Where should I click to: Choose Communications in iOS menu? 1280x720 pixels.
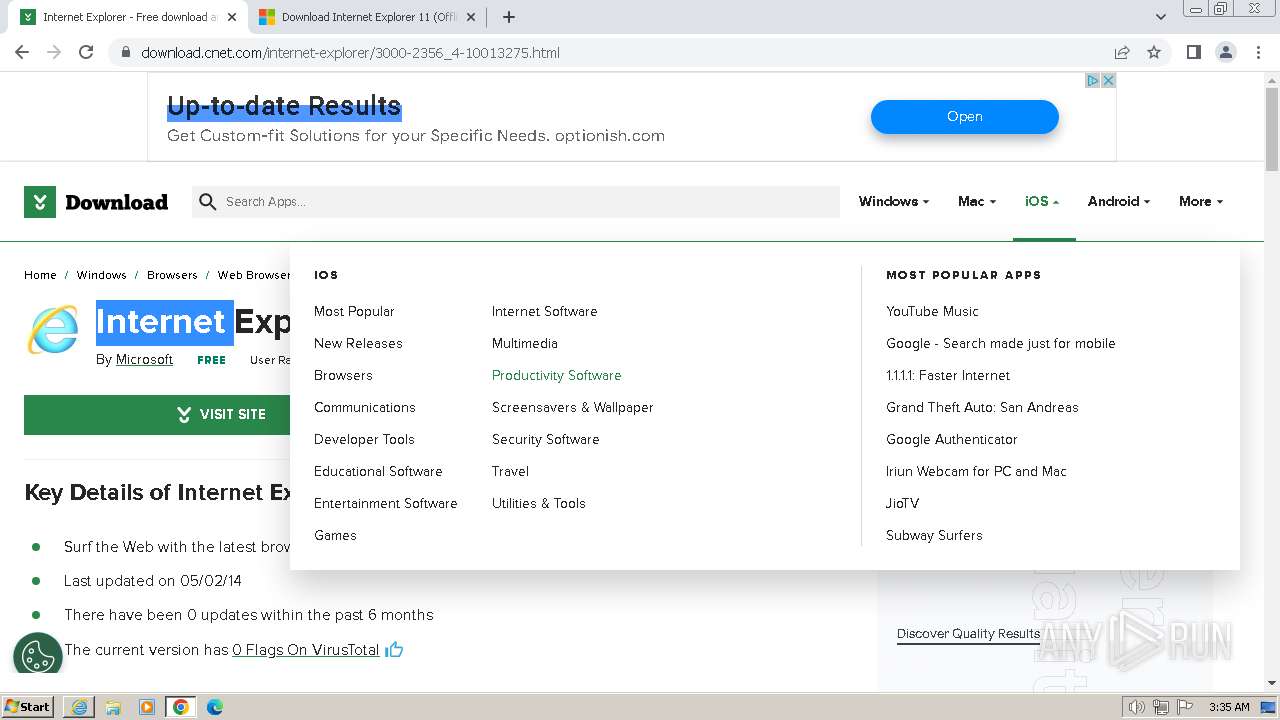(x=364, y=407)
